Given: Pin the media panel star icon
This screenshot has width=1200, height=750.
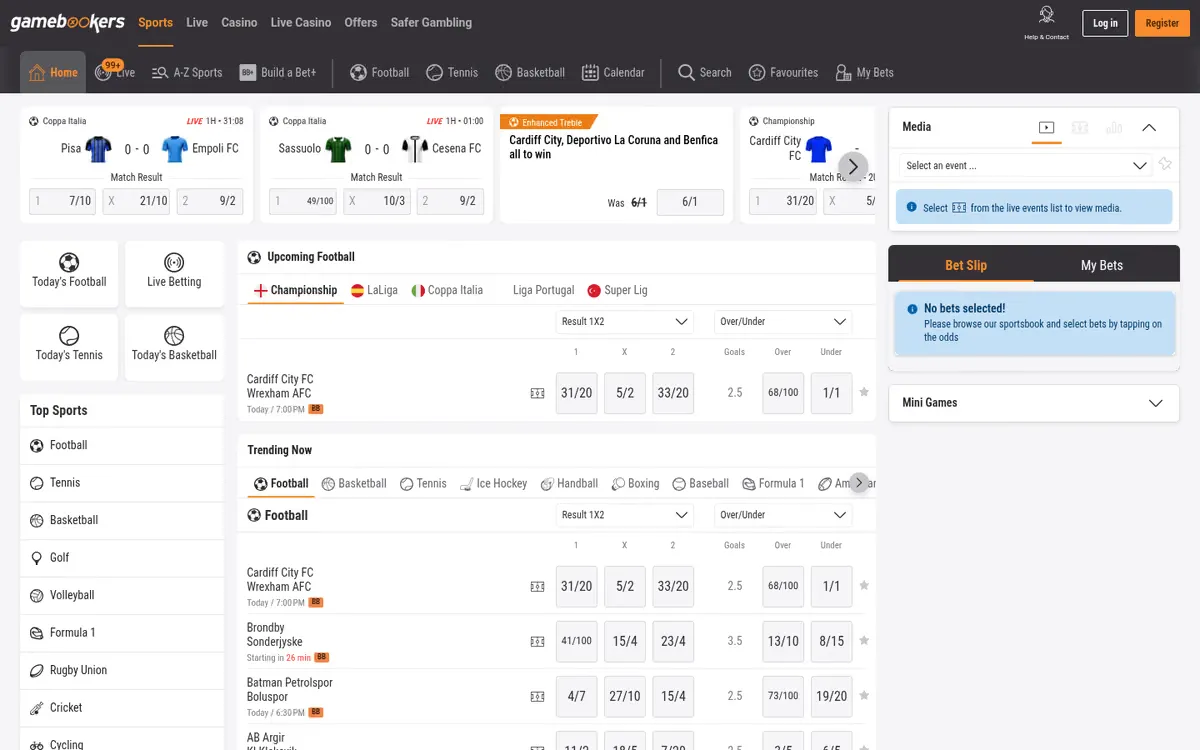Looking at the screenshot, I should point(1165,165).
